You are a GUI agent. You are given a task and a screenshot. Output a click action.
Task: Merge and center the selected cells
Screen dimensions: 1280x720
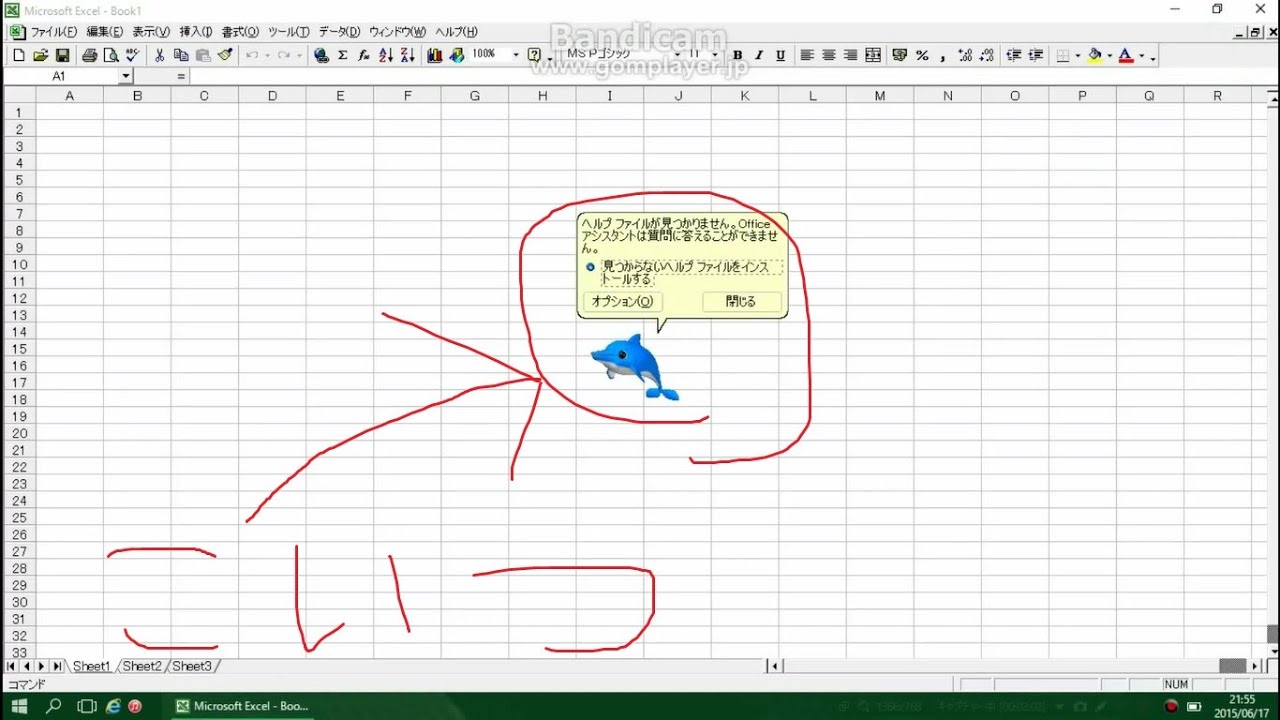pyautogui.click(x=873, y=56)
